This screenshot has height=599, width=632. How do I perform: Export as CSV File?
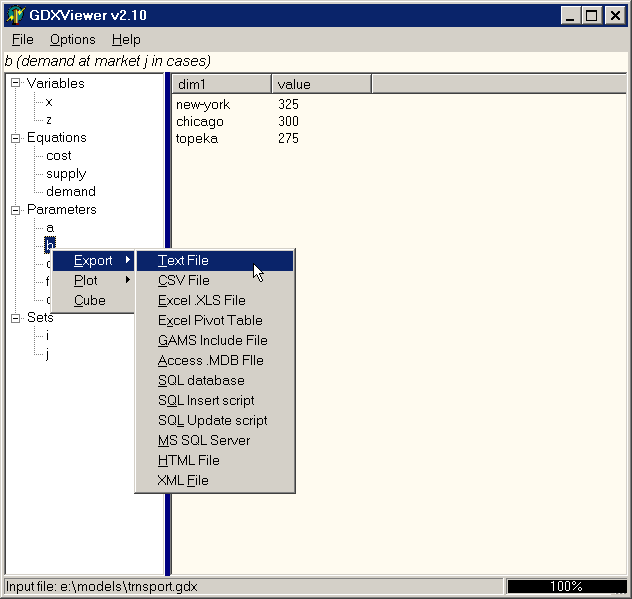(x=183, y=281)
